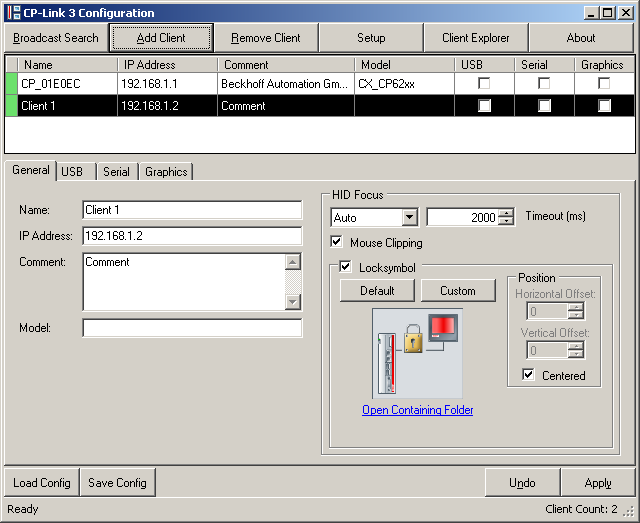Toggle USB checkbox in Client 1 row

[484, 106]
